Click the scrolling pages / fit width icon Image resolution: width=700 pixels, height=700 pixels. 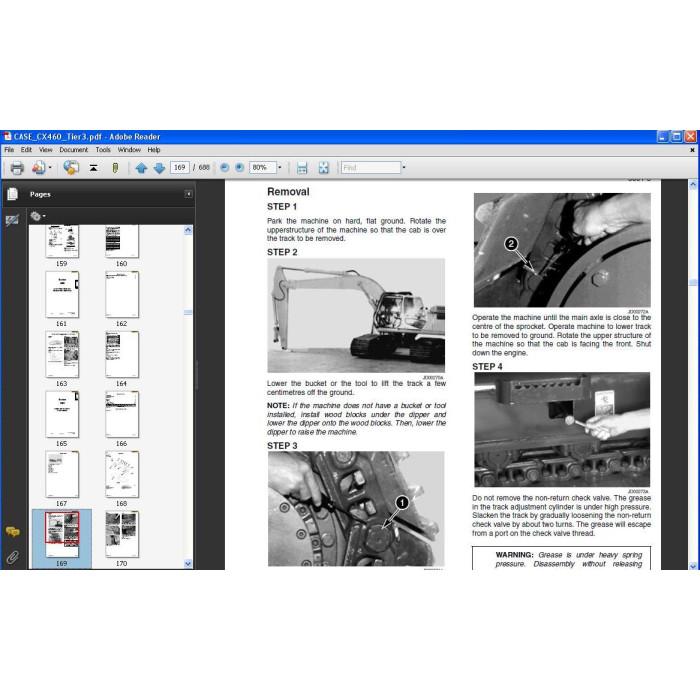[302, 168]
